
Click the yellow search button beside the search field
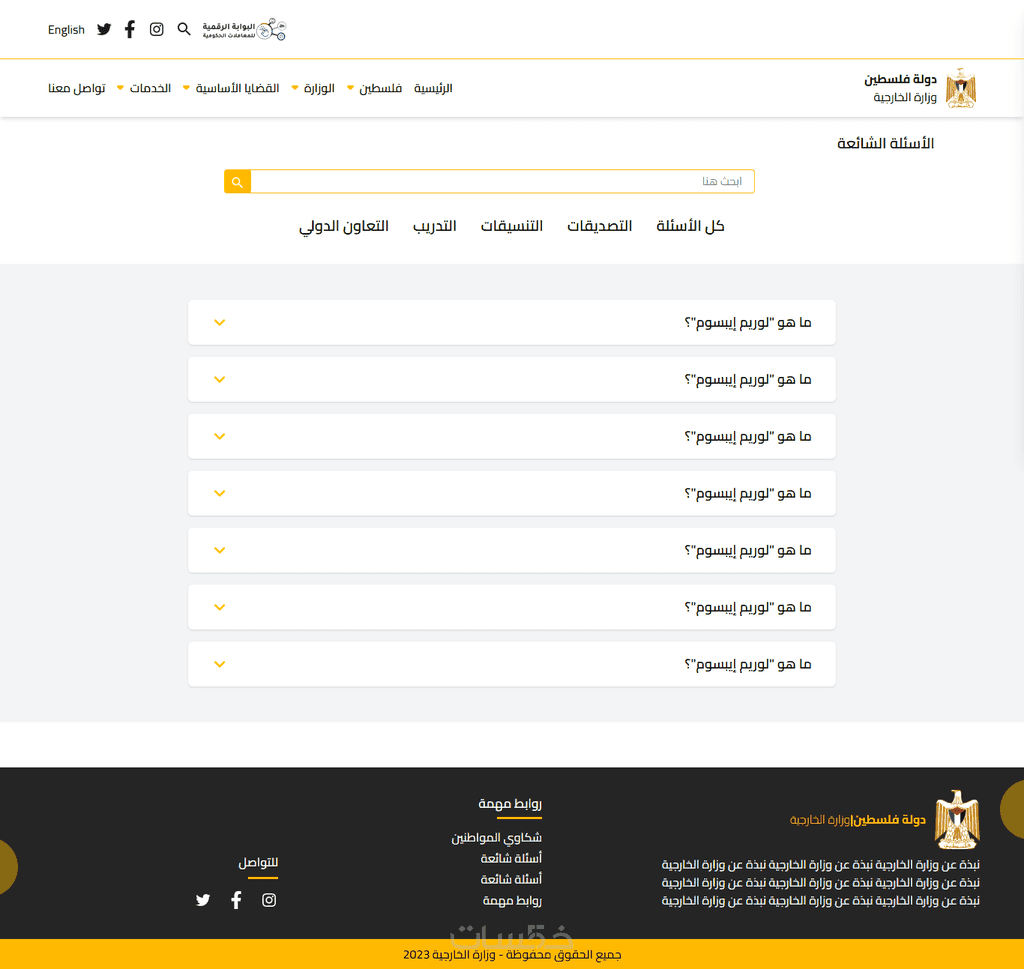click(238, 182)
